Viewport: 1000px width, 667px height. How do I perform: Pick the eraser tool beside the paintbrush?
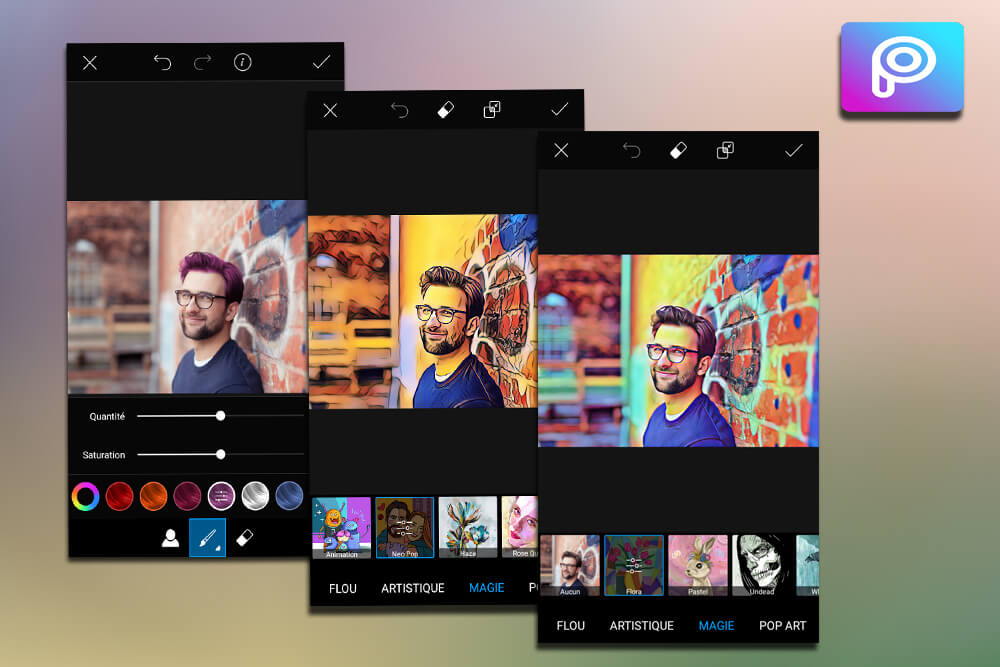[244, 538]
